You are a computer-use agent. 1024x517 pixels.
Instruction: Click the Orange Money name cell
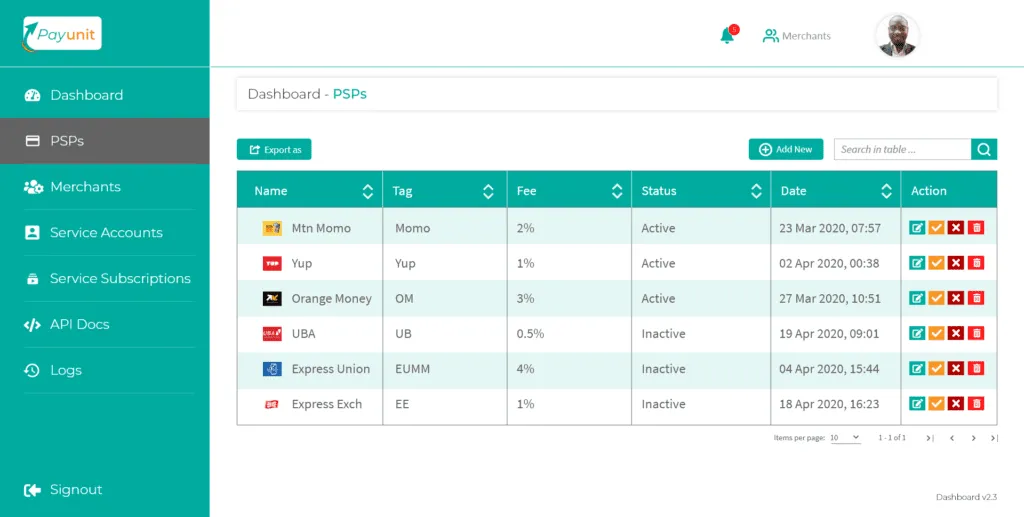pos(310,298)
